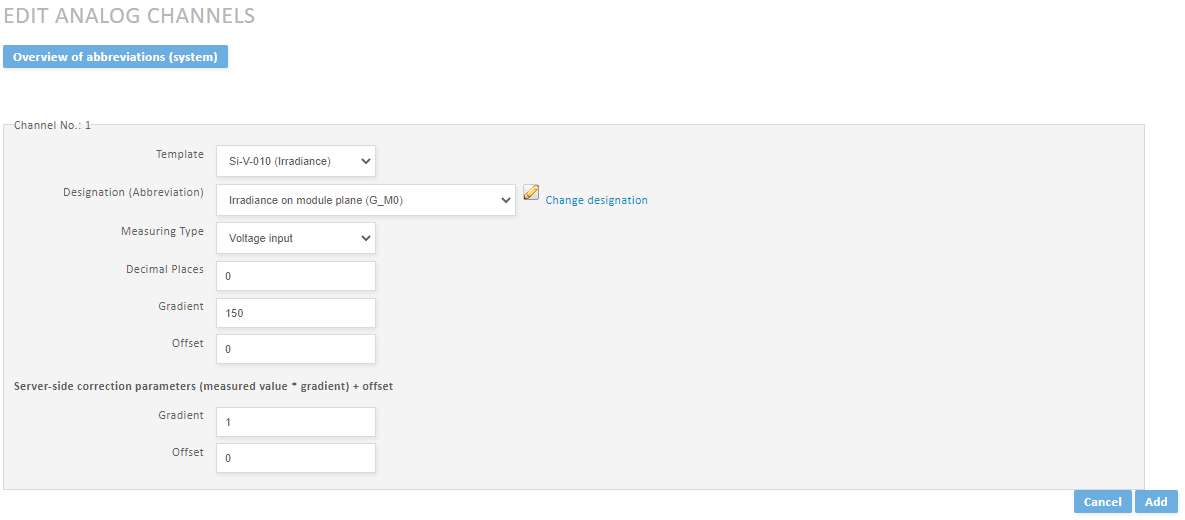The width and height of the screenshot is (1185, 520).
Task: Click the Server-side correction parameters heading
Action: coord(203,385)
